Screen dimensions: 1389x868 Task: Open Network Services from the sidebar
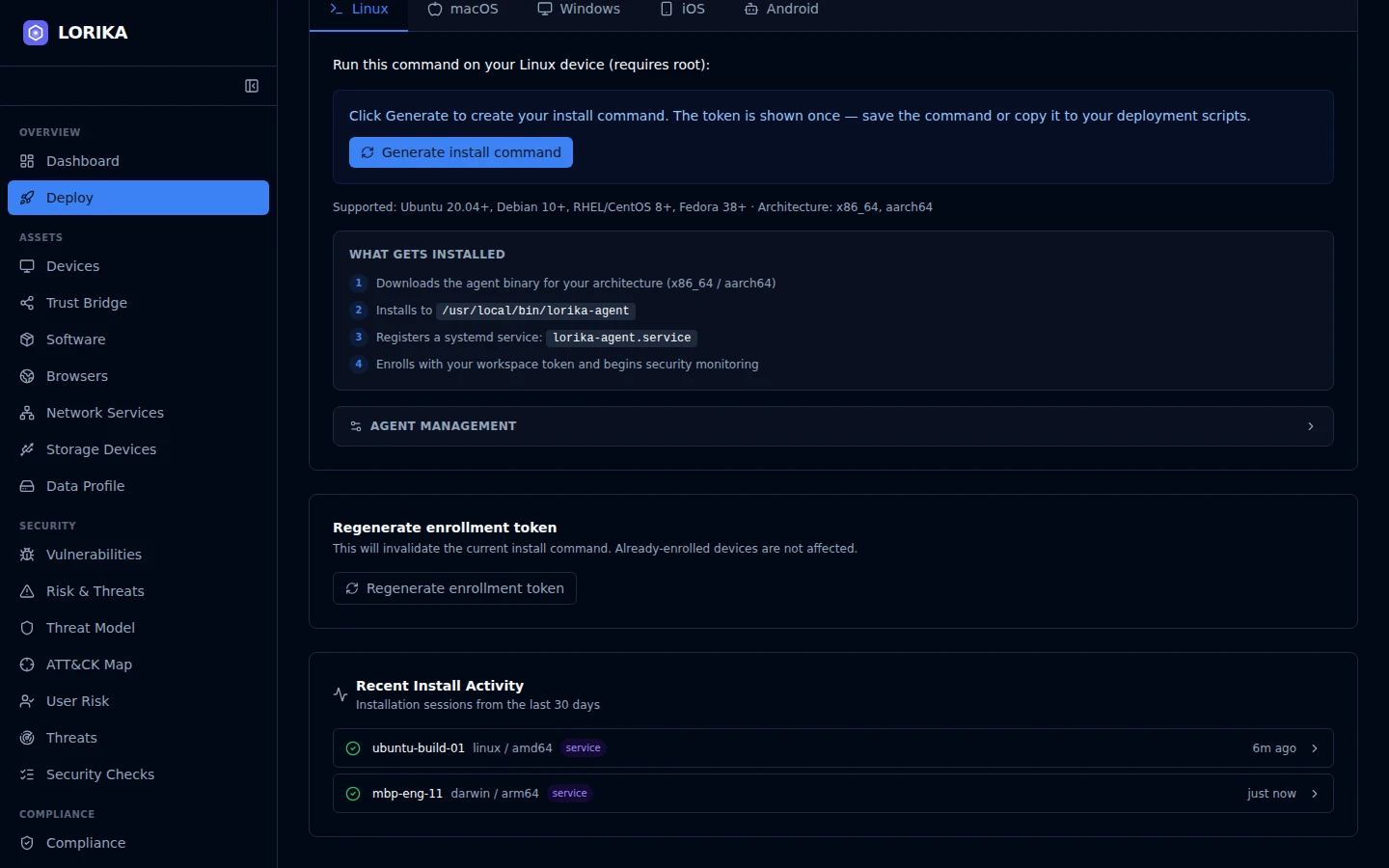coord(138,413)
